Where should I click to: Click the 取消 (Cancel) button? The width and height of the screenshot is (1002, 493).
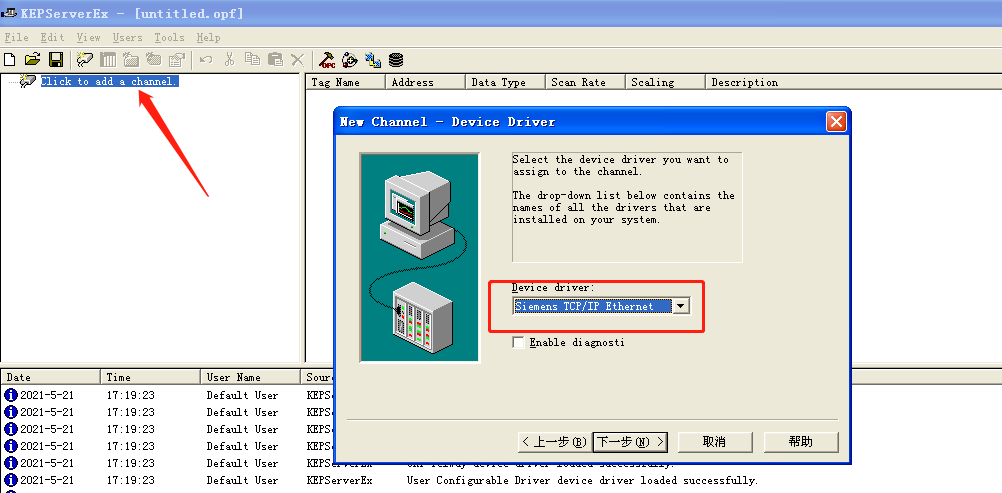click(x=714, y=441)
